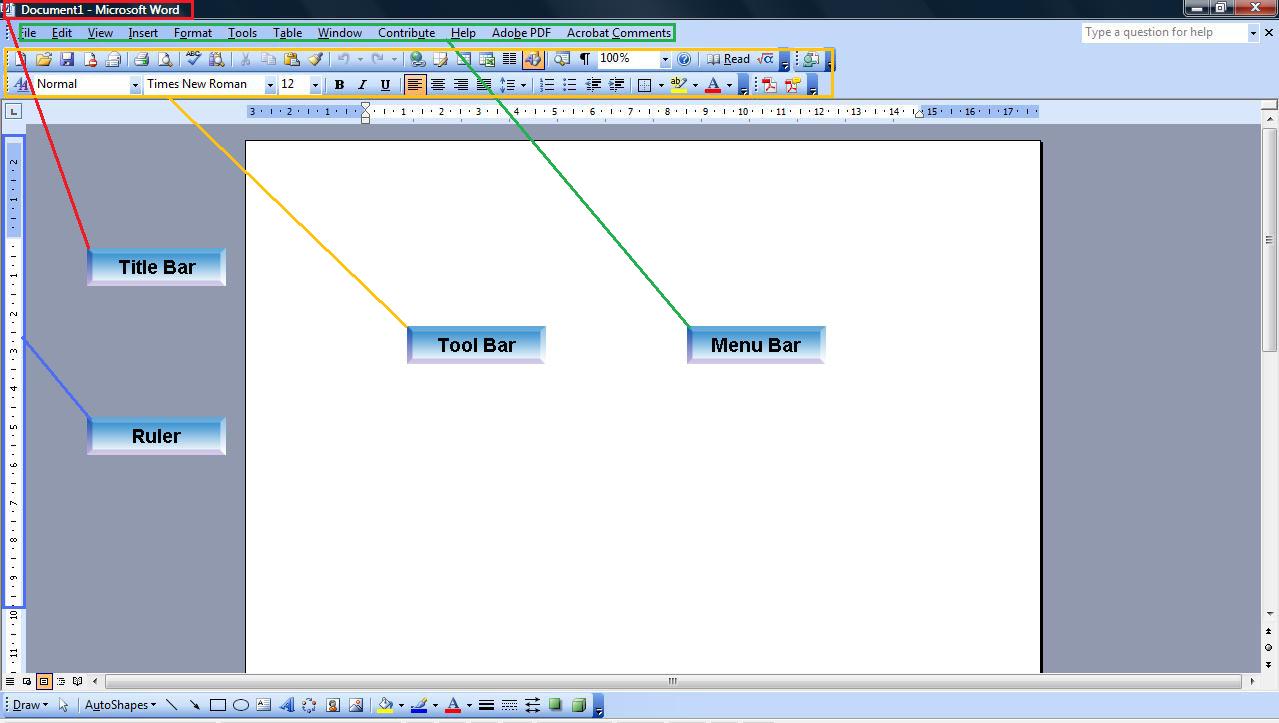Toggle the Bullets list button
Image resolution: width=1279 pixels, height=723 pixels.
pyautogui.click(x=570, y=85)
